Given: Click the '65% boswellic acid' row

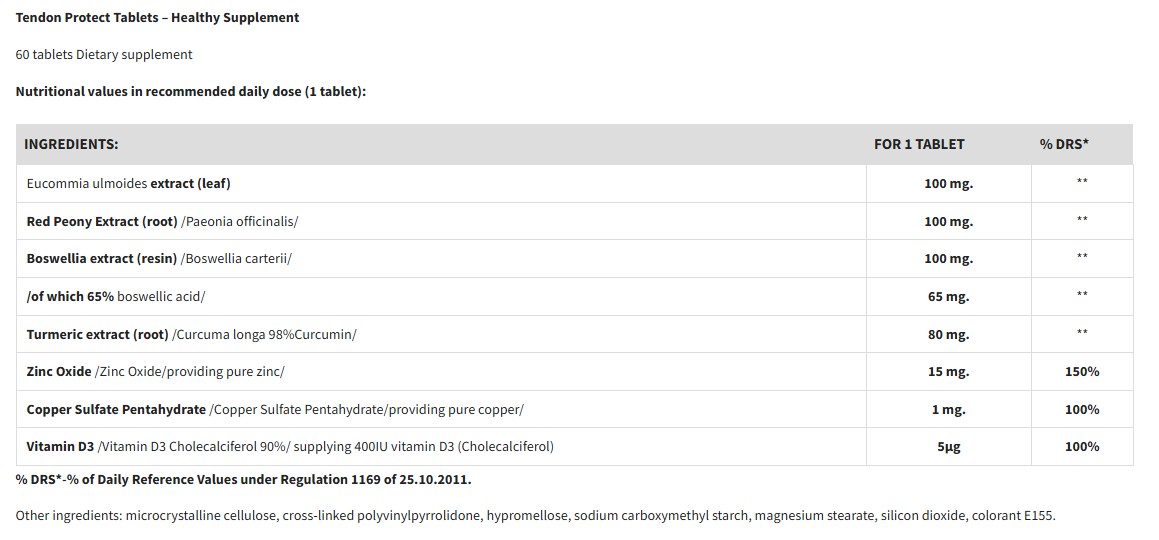Looking at the screenshot, I should [115, 296].
